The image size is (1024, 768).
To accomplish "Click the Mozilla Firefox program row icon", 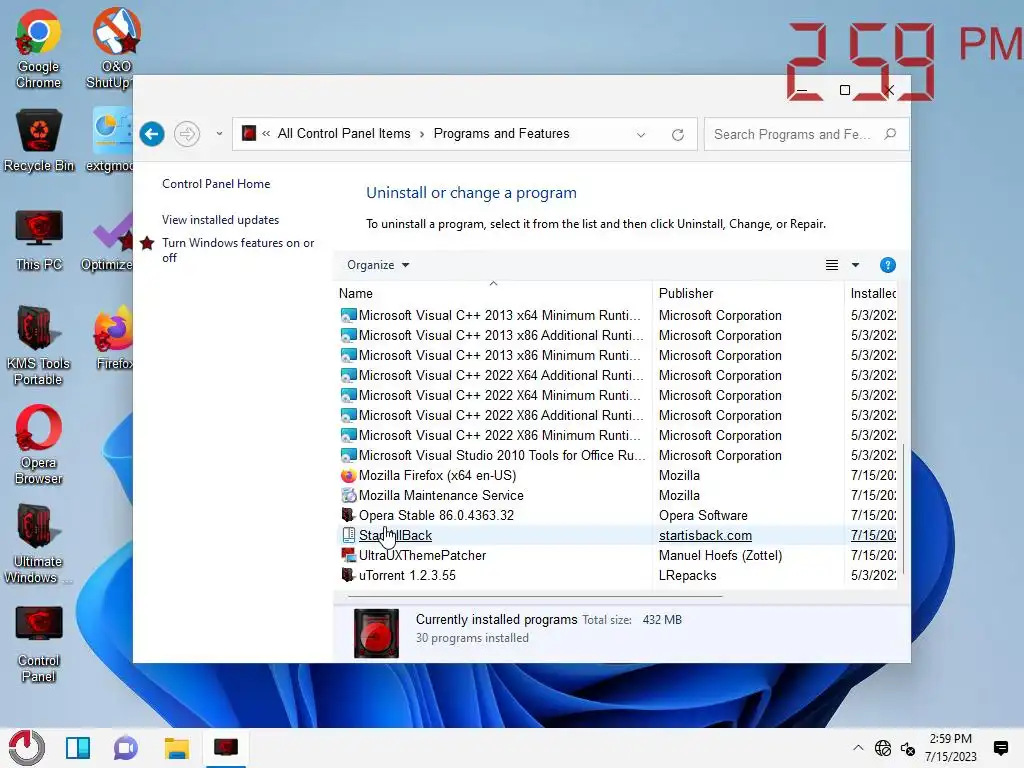I will pos(349,476).
